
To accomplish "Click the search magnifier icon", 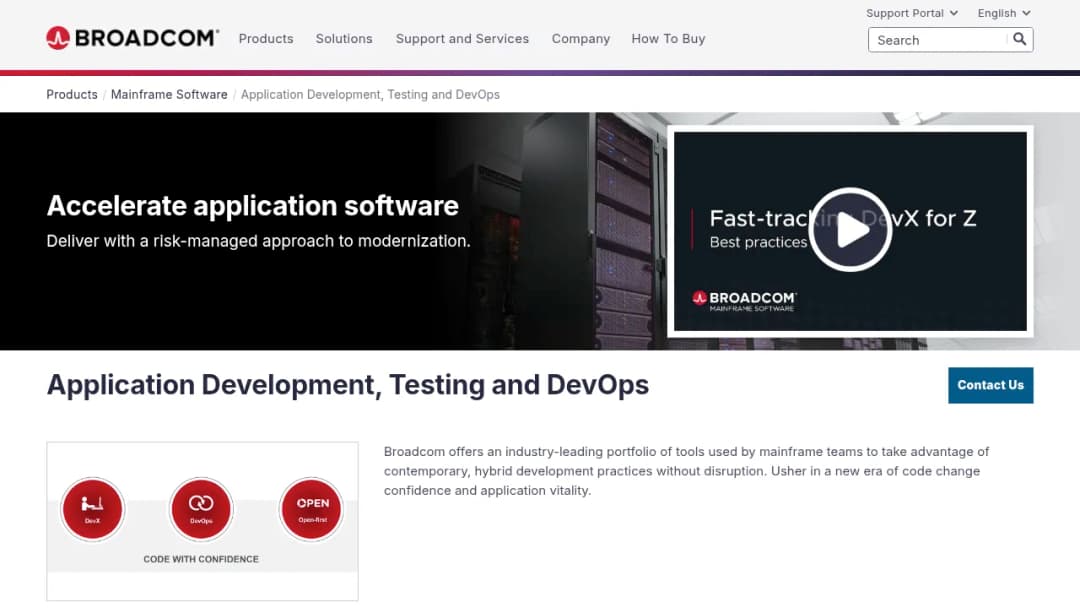I will click(1019, 39).
